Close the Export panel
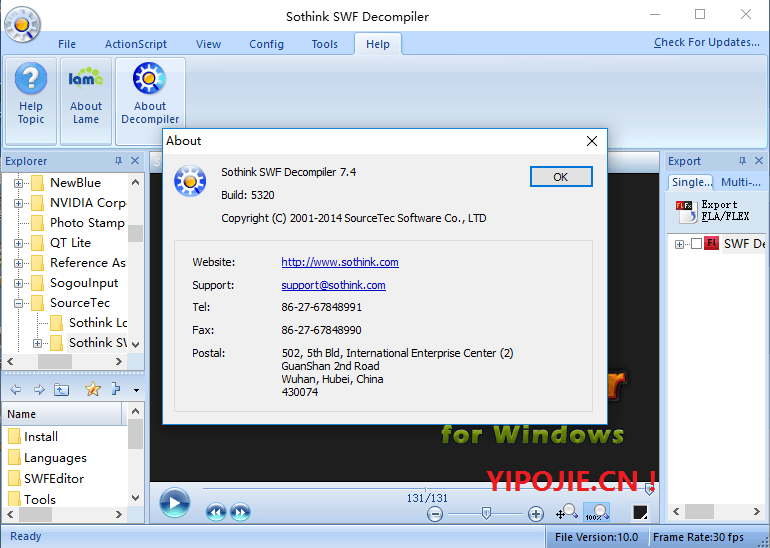This screenshot has height=548, width=770. (759, 161)
